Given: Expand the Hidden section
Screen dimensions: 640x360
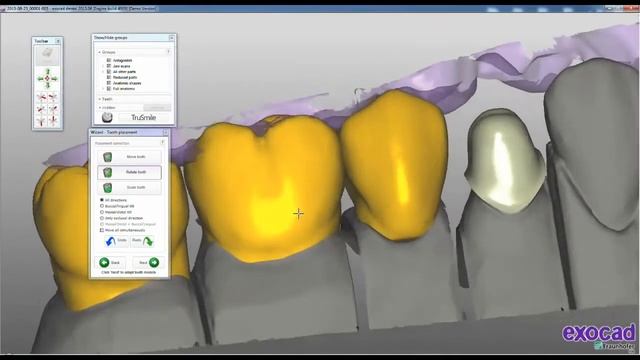Looking at the screenshot, I should pyautogui.click(x=99, y=108).
